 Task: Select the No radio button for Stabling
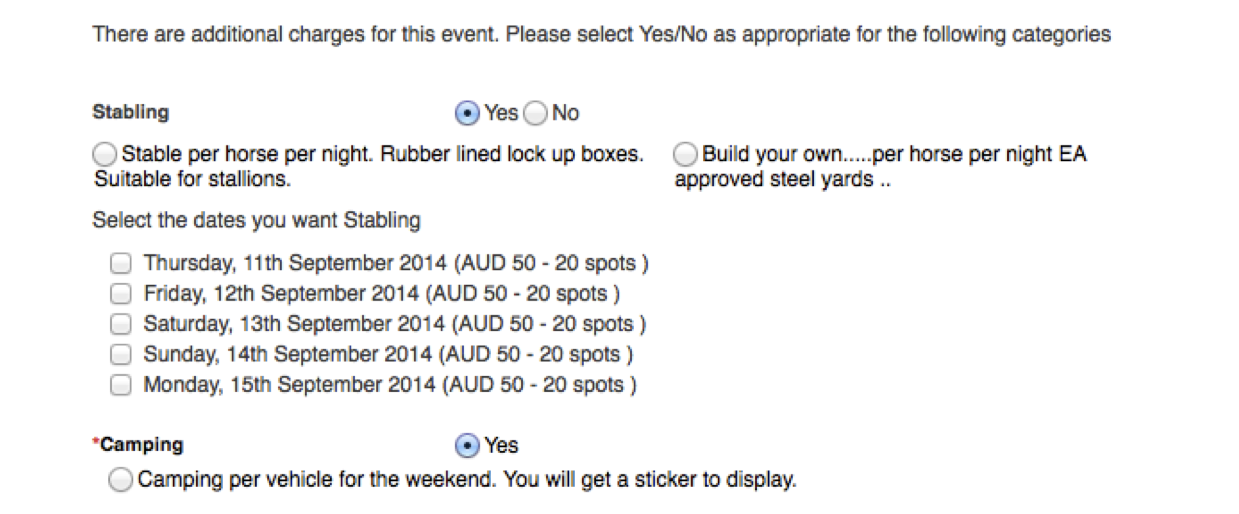[536, 114]
